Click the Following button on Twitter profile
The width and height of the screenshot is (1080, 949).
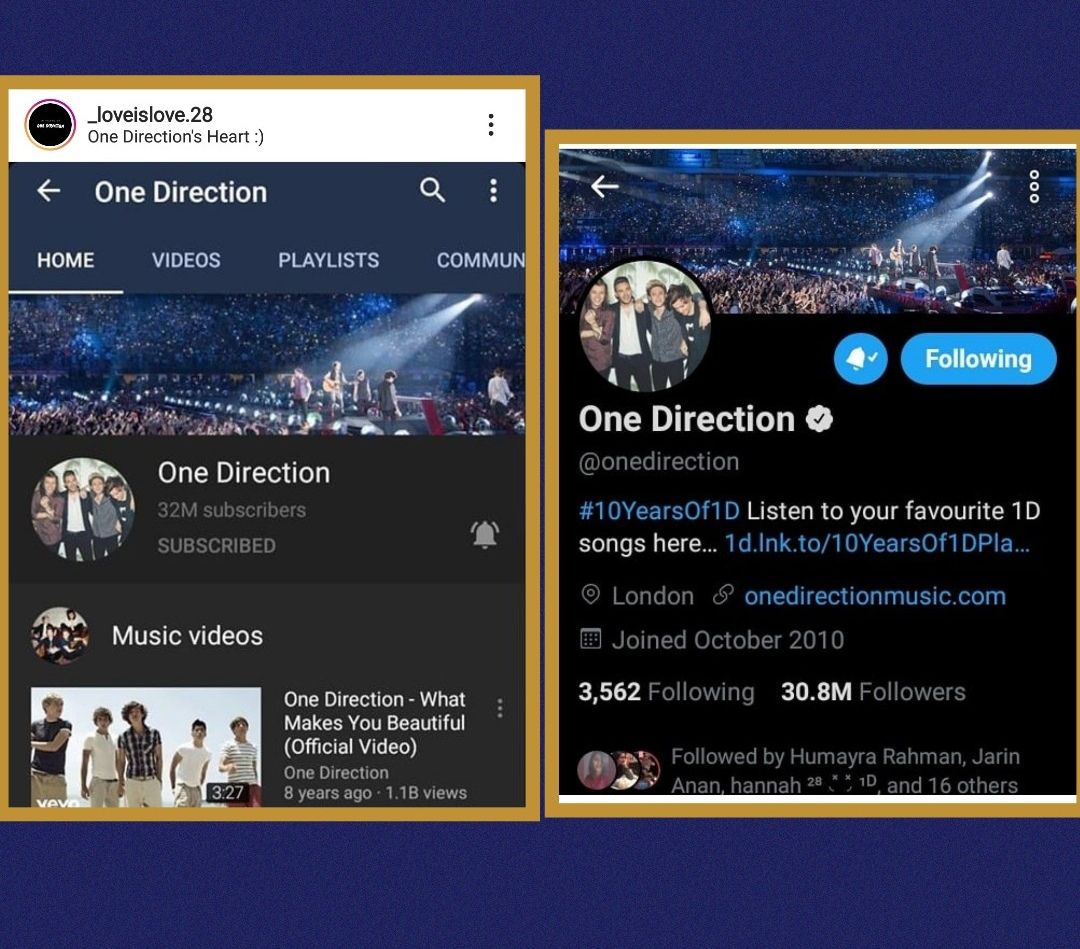(x=978, y=359)
